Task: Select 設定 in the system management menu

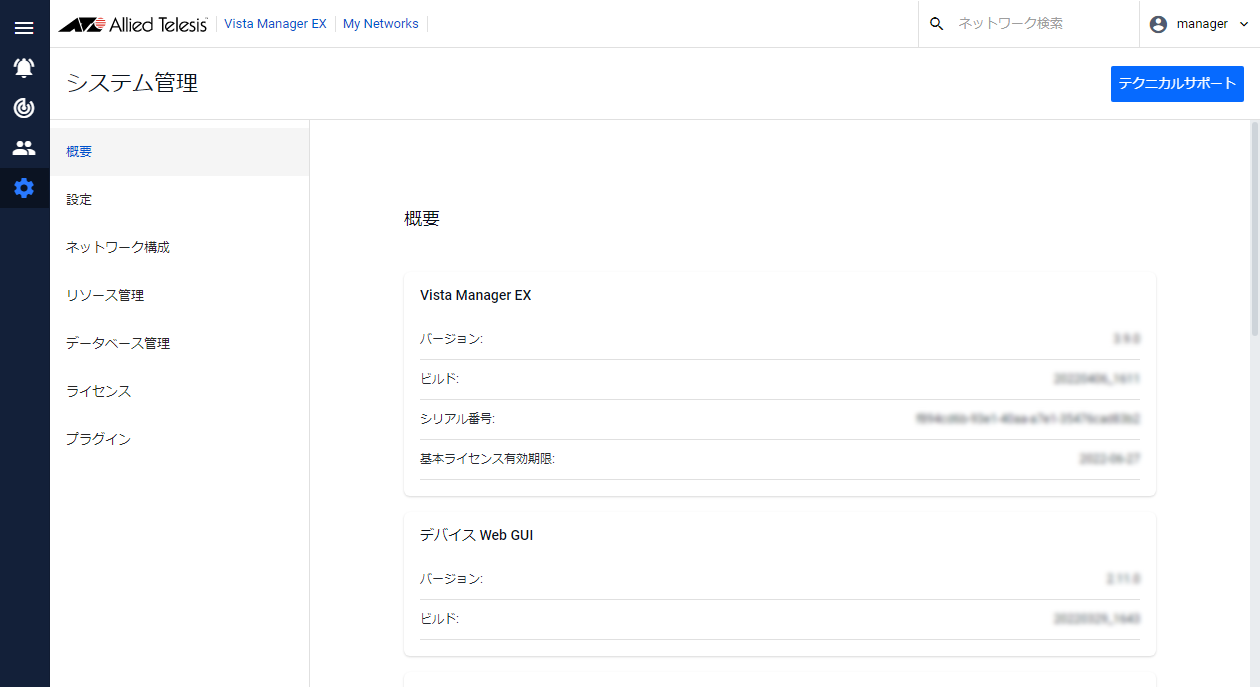Action: tap(78, 199)
